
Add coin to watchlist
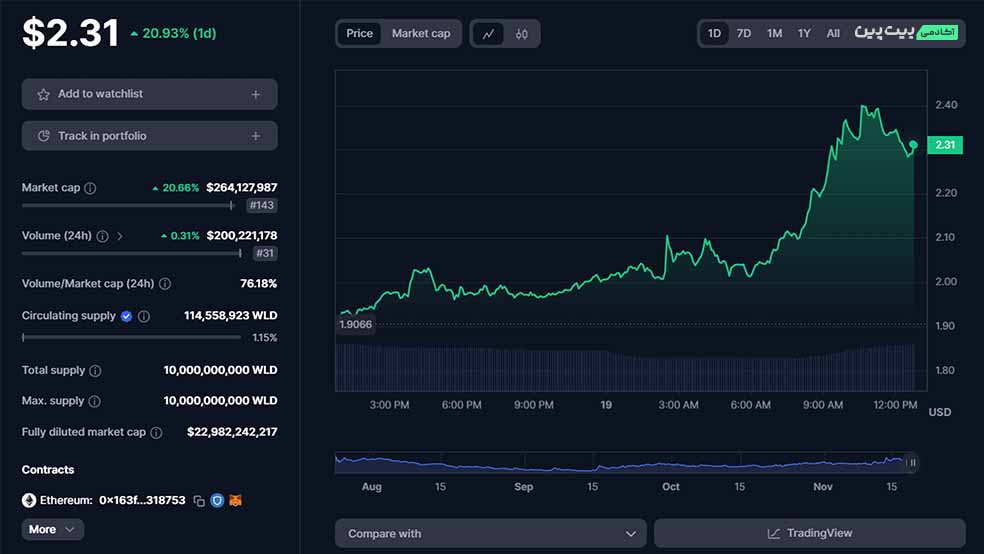[x=149, y=94]
